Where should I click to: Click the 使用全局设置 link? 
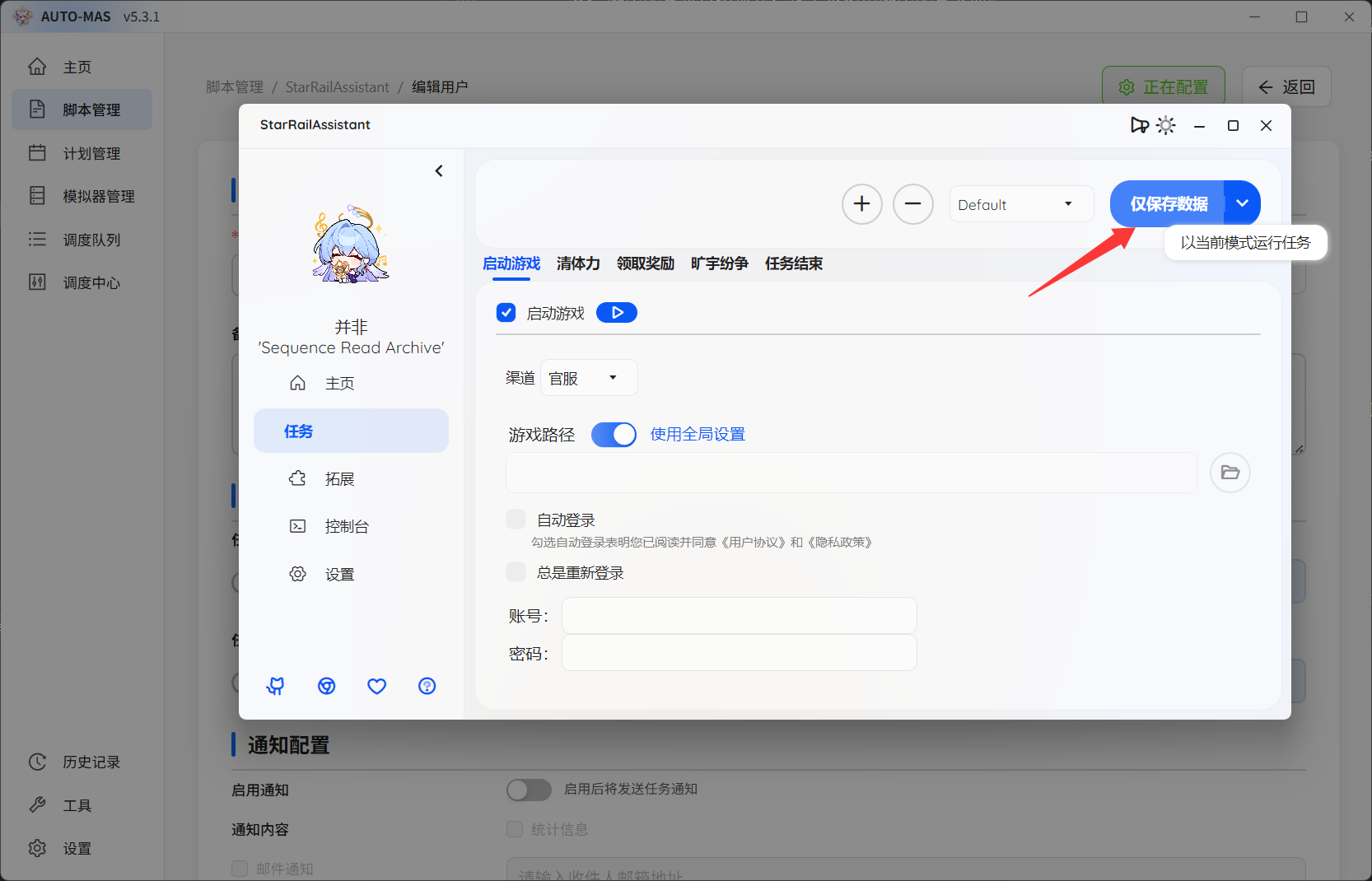(x=698, y=434)
